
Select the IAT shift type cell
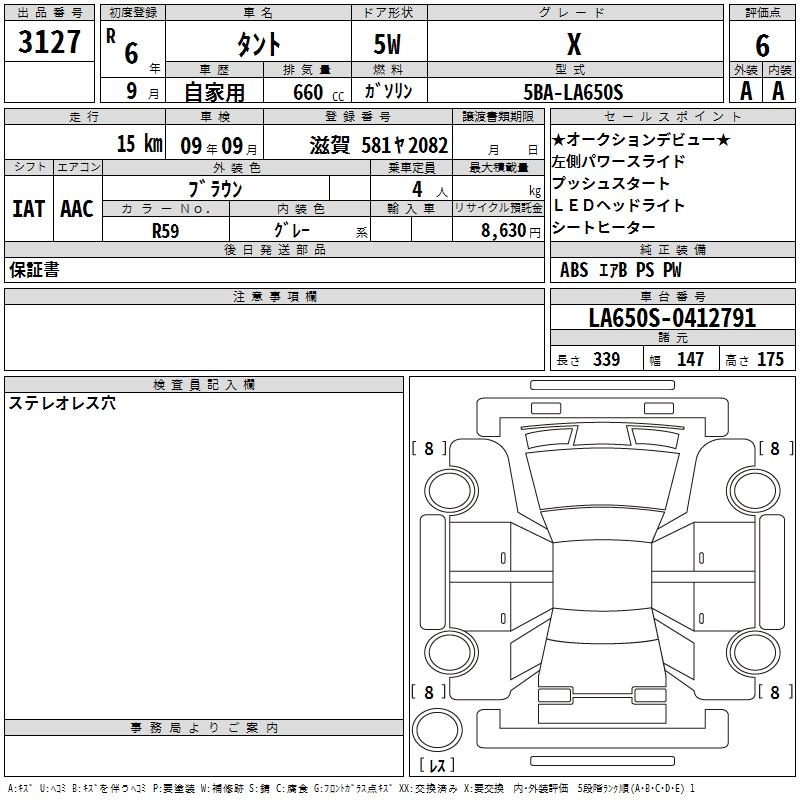pos(29,208)
